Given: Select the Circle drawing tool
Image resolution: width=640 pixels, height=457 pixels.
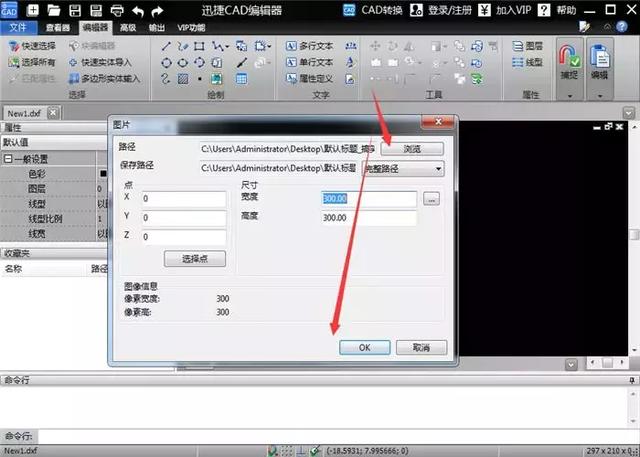Looking at the screenshot, I should (166, 62).
